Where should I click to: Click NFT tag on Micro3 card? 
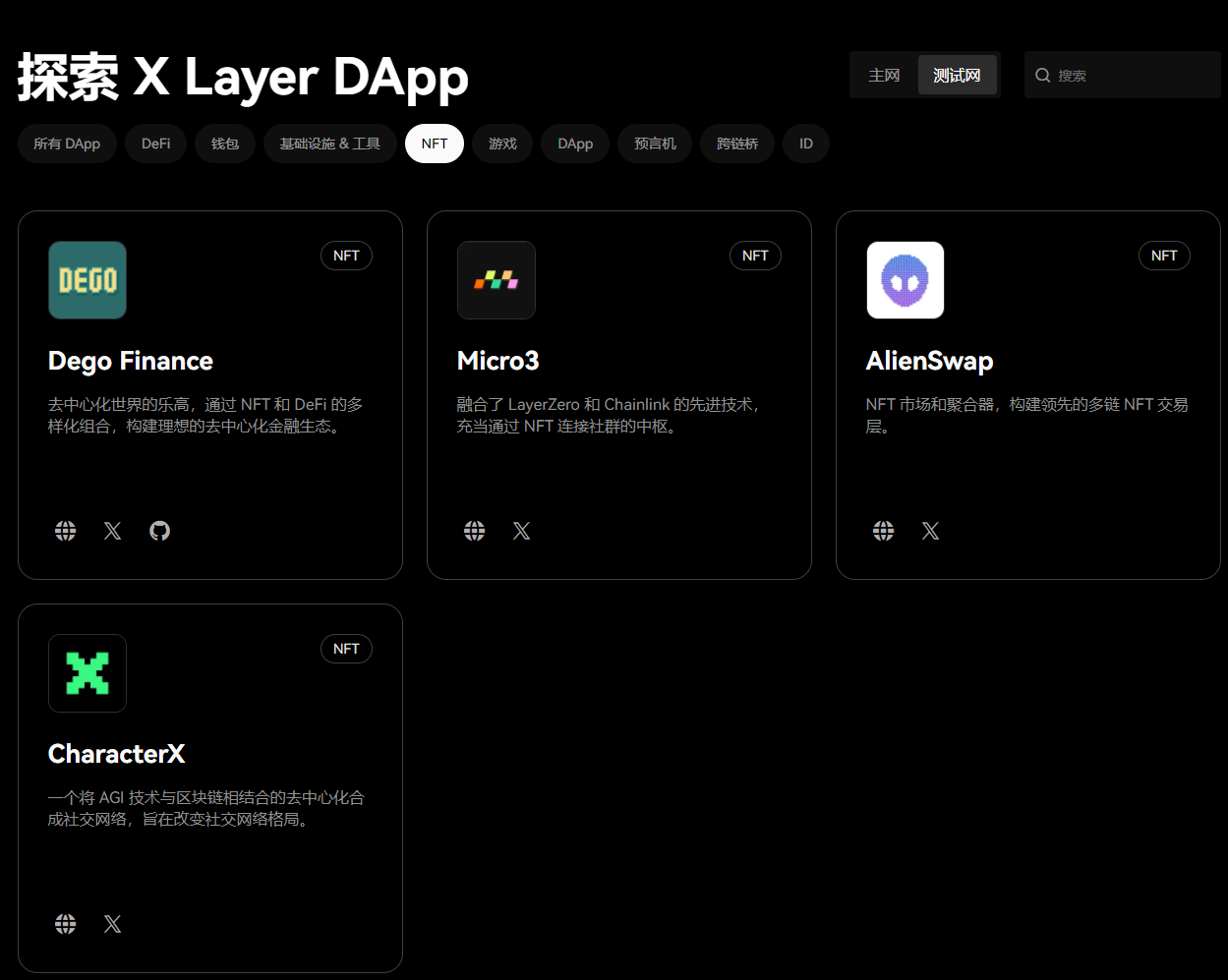click(x=755, y=256)
